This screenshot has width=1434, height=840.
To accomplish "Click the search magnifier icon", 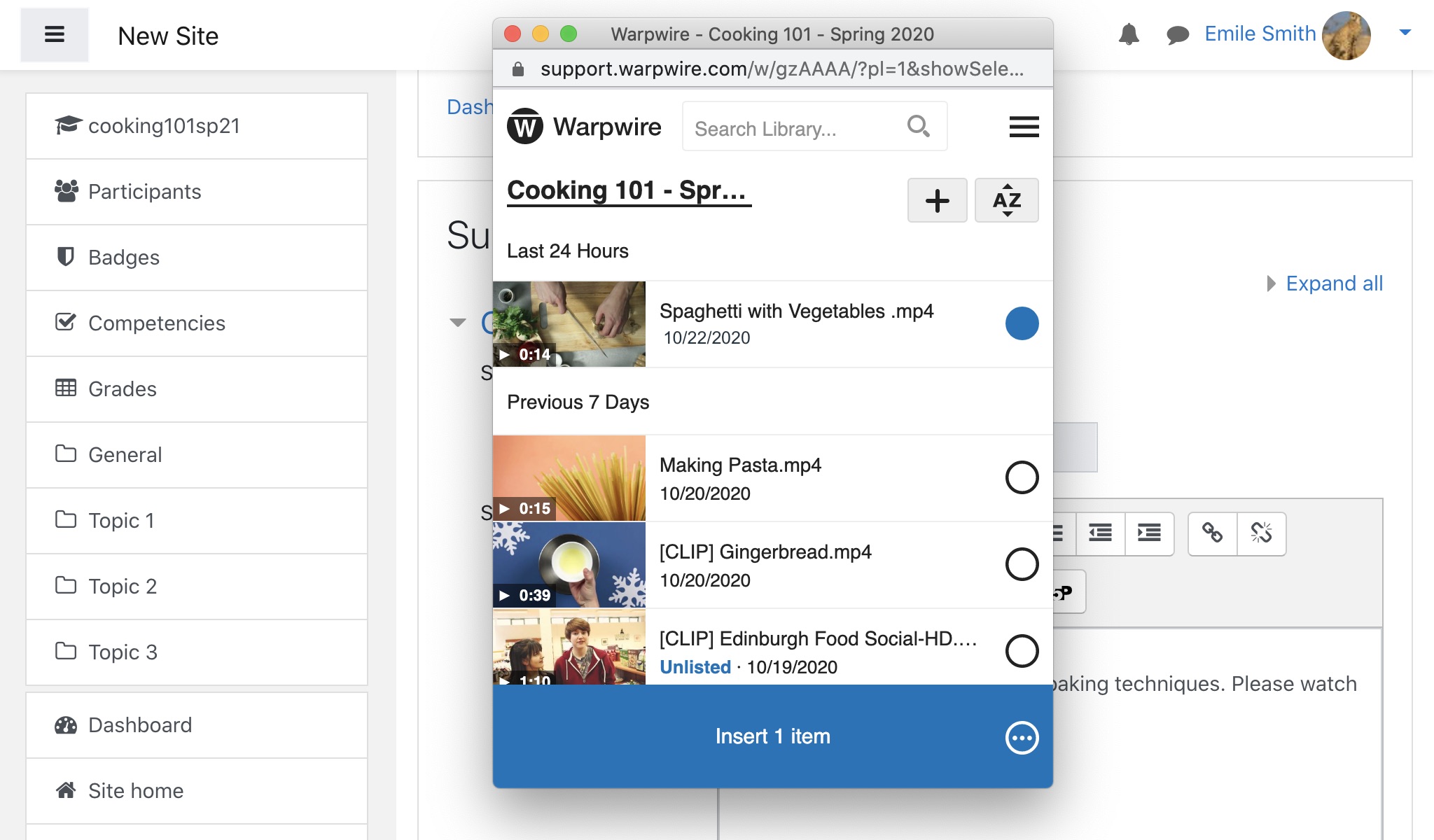I will (918, 127).
